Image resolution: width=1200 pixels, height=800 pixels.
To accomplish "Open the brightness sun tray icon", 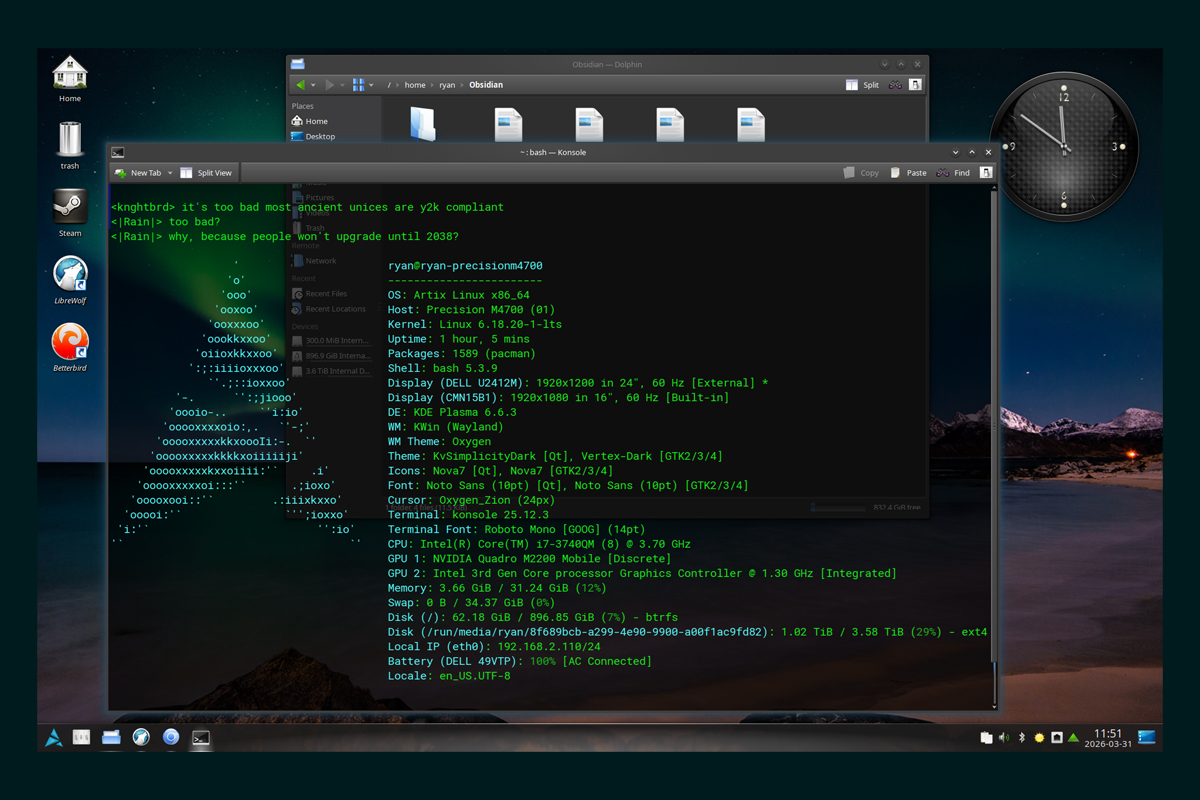I will 1039,738.
